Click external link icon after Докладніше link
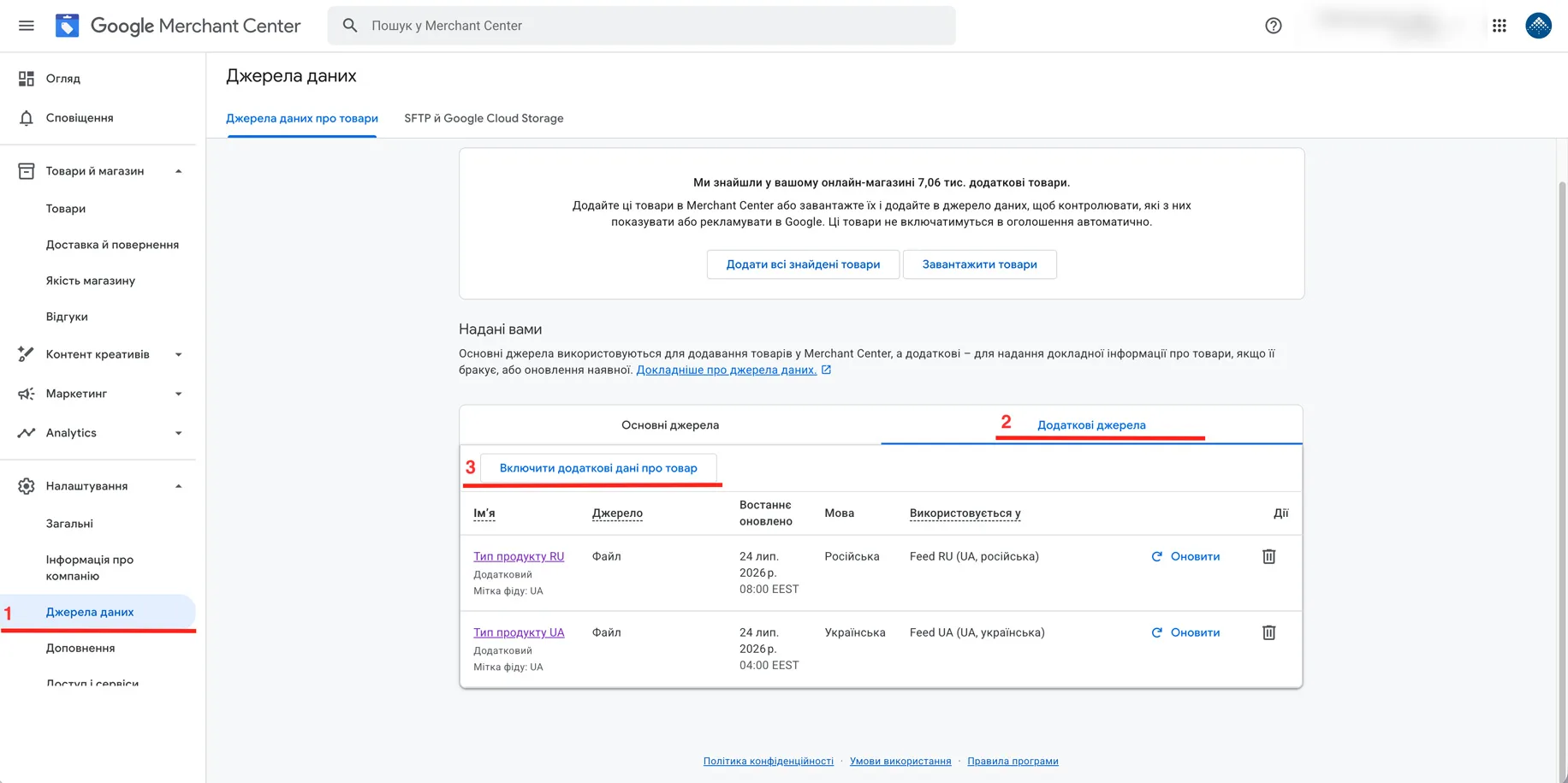 (x=826, y=370)
